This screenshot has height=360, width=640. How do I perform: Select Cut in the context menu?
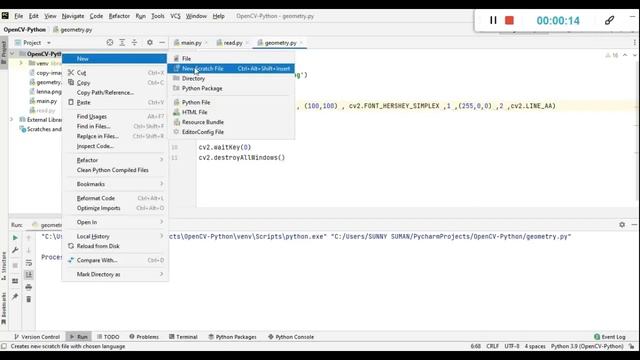tap(115, 73)
